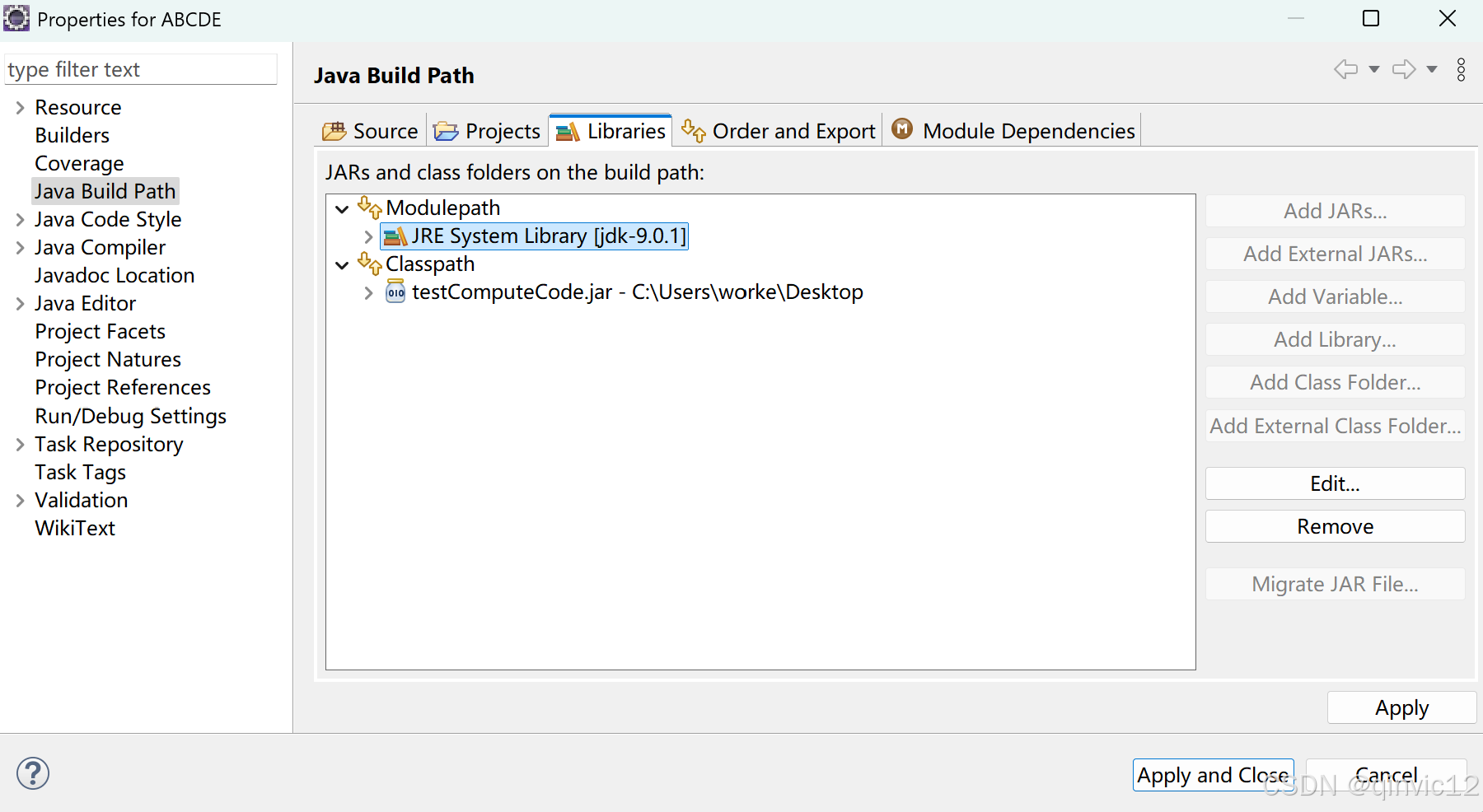Select Task Tags in the tree
The height and width of the screenshot is (812, 1483).
81,472
